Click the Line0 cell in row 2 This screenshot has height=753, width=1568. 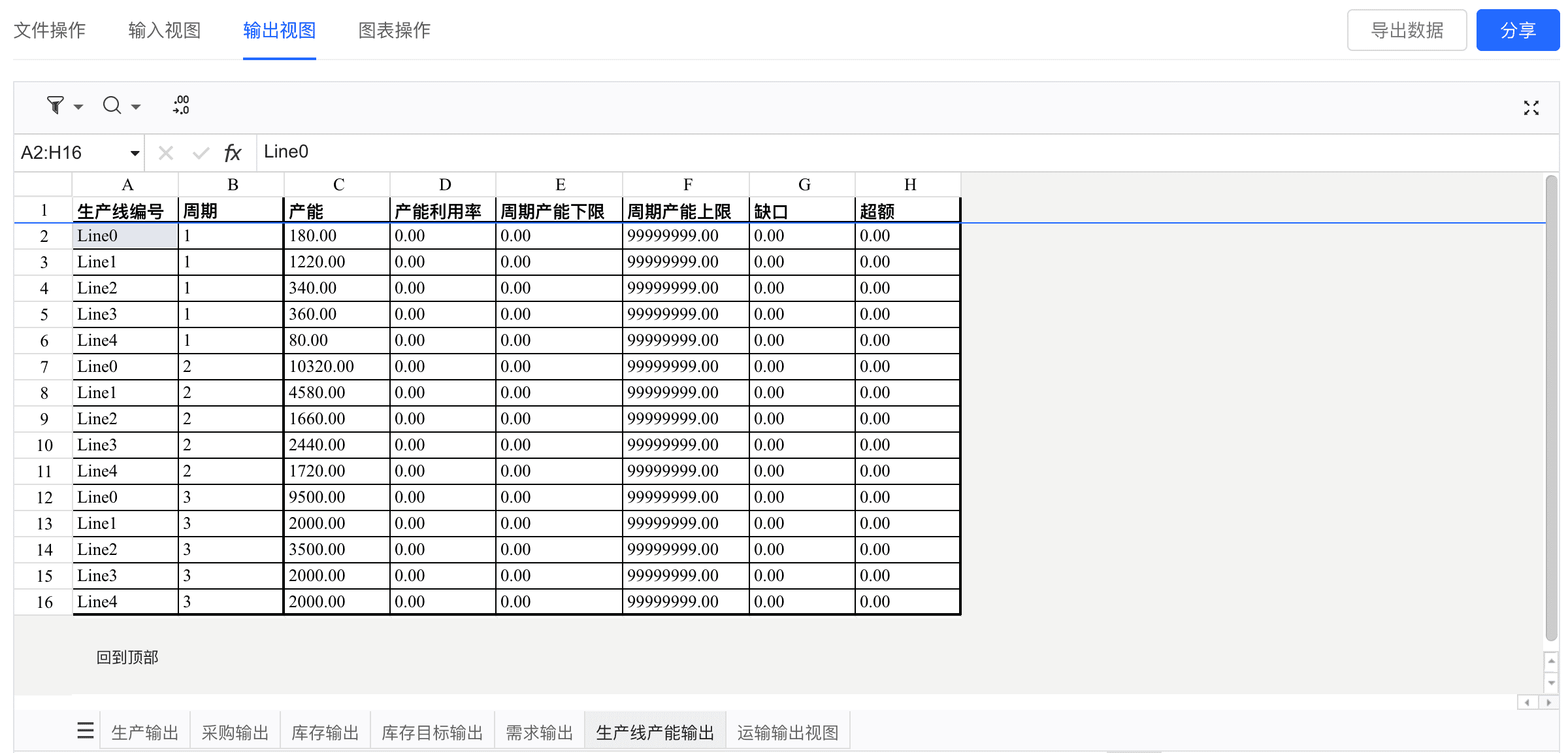click(125, 236)
